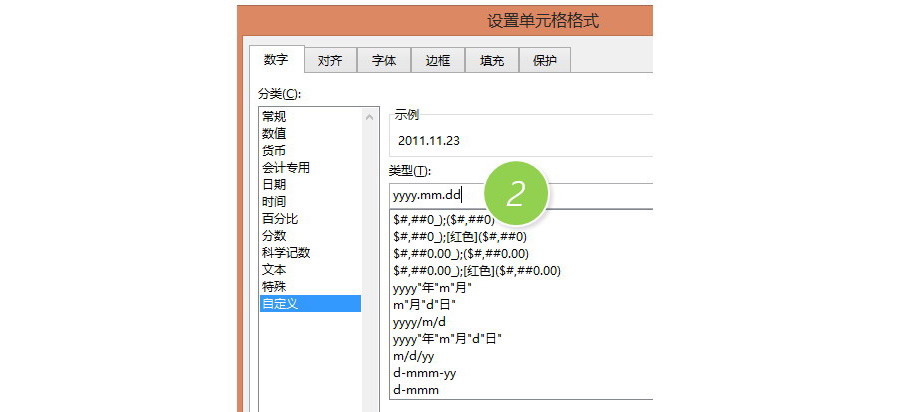Select 会计专用 in the category list
This screenshot has width=900, height=412.
click(311, 168)
